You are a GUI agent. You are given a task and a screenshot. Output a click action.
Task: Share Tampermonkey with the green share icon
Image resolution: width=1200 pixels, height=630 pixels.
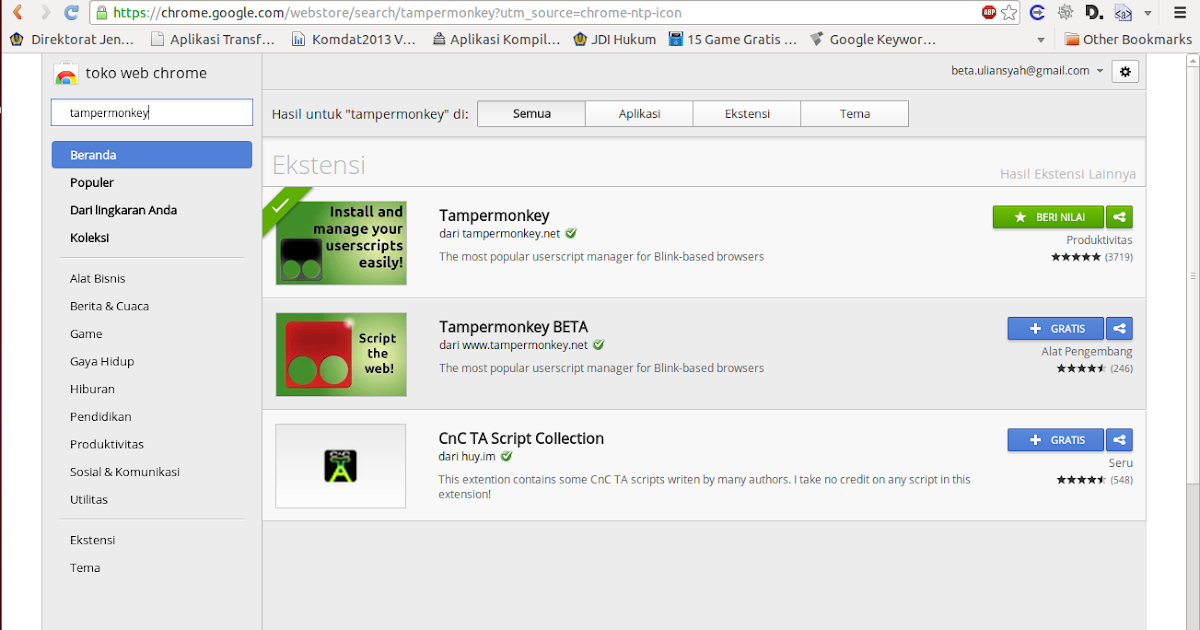coord(1120,217)
